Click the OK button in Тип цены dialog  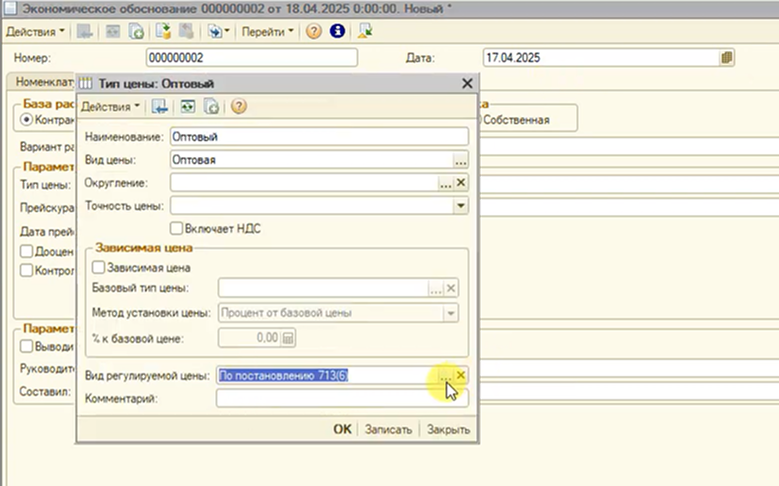click(342, 429)
